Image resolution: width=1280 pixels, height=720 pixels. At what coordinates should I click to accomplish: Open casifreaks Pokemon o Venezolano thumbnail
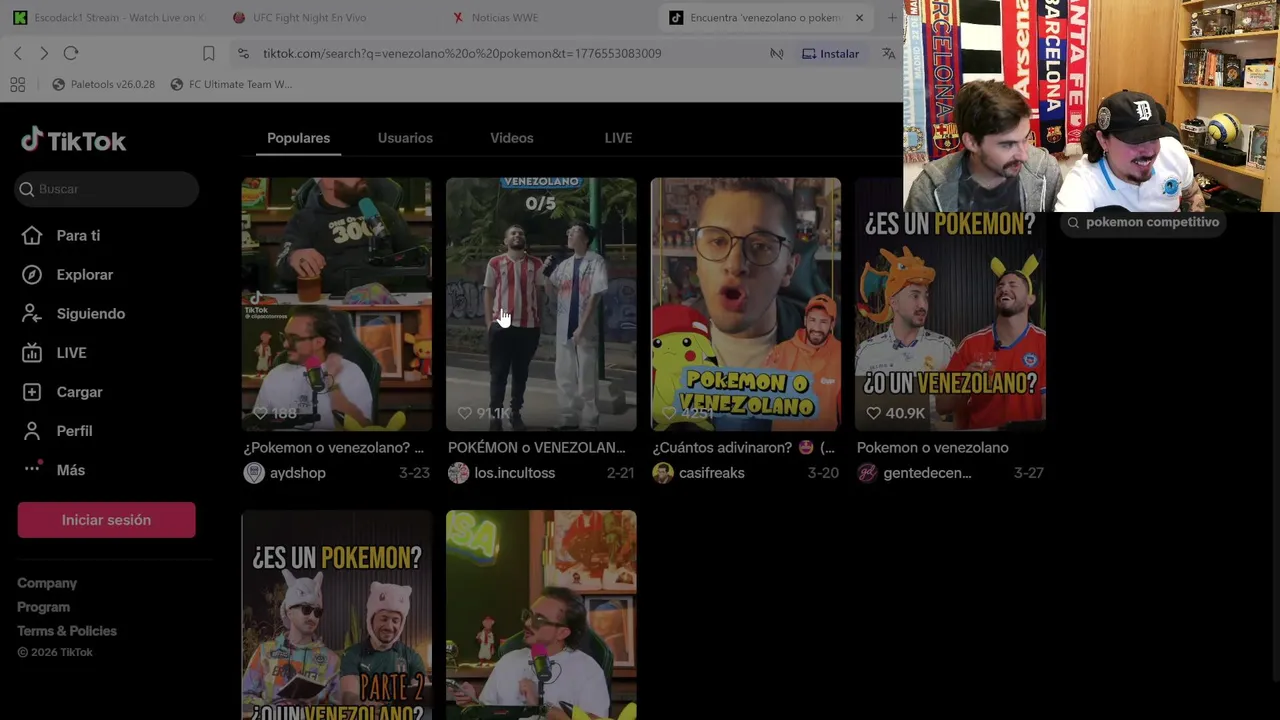pos(746,304)
